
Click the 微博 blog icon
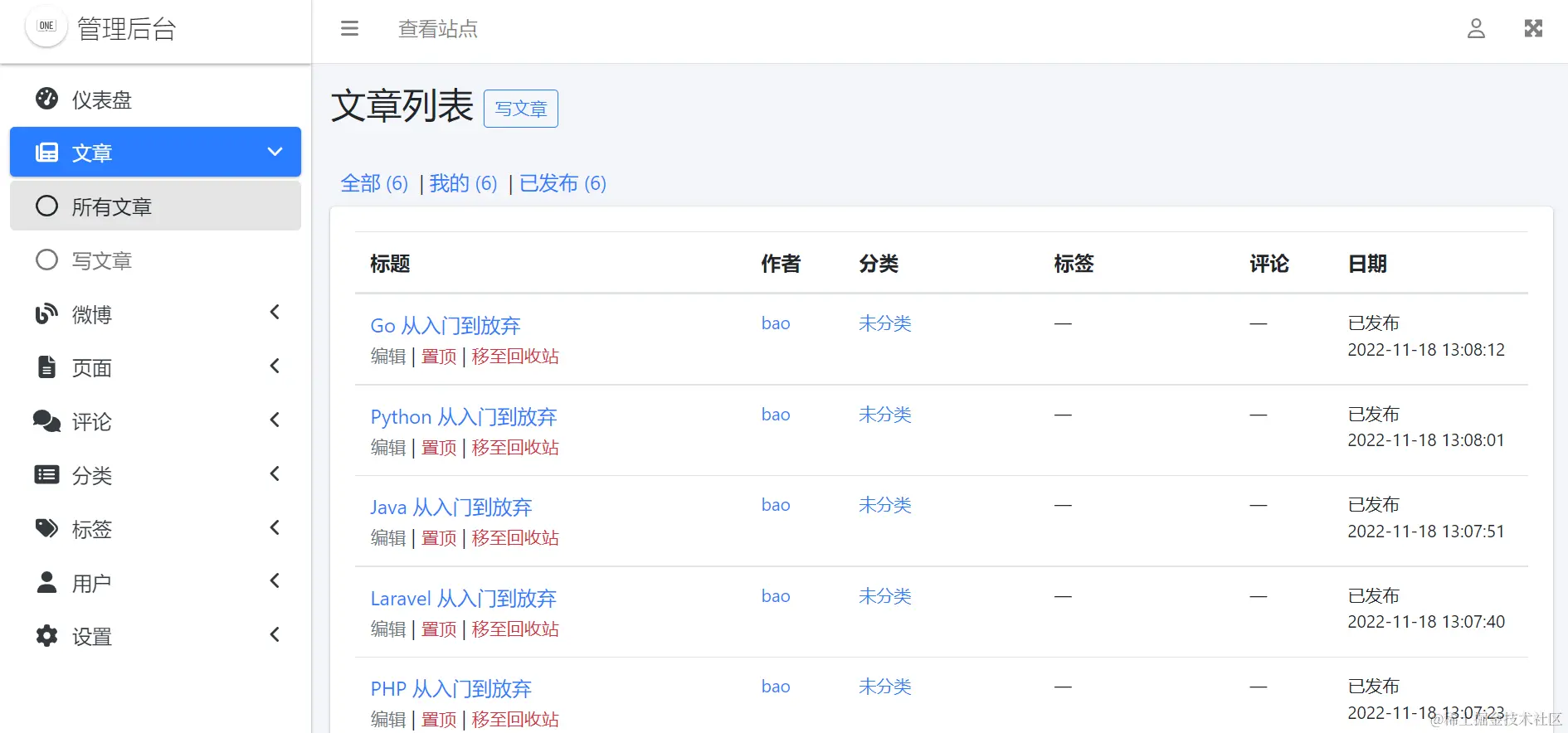46,314
